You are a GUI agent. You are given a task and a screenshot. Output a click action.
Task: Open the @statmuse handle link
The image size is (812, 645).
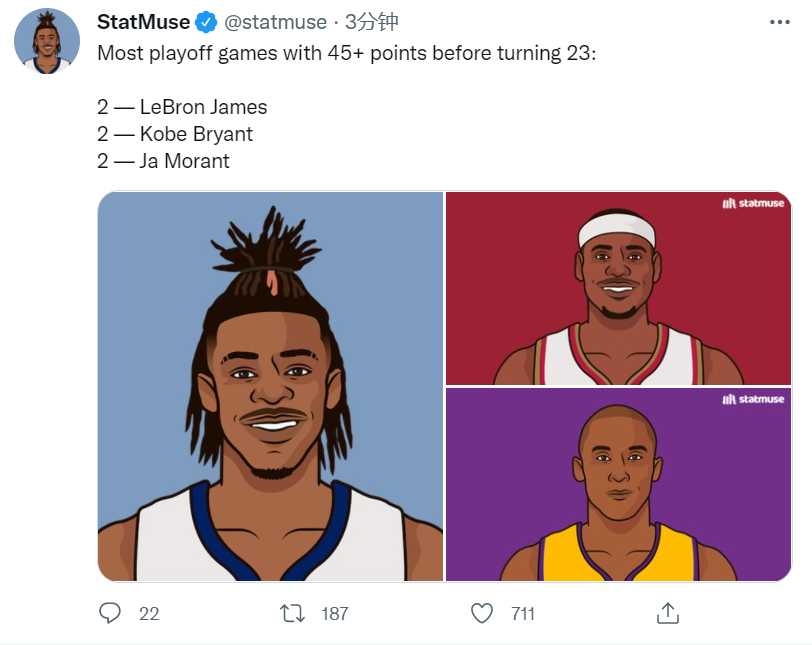coord(276,22)
